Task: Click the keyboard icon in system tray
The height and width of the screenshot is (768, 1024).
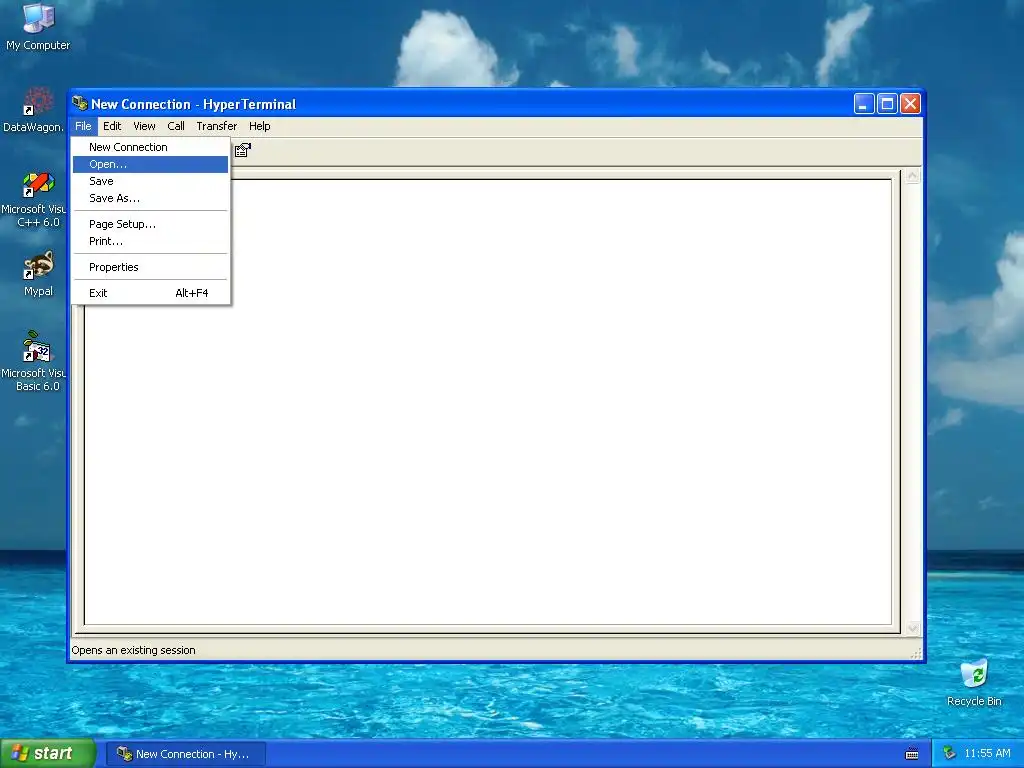Action: pyautogui.click(x=912, y=754)
